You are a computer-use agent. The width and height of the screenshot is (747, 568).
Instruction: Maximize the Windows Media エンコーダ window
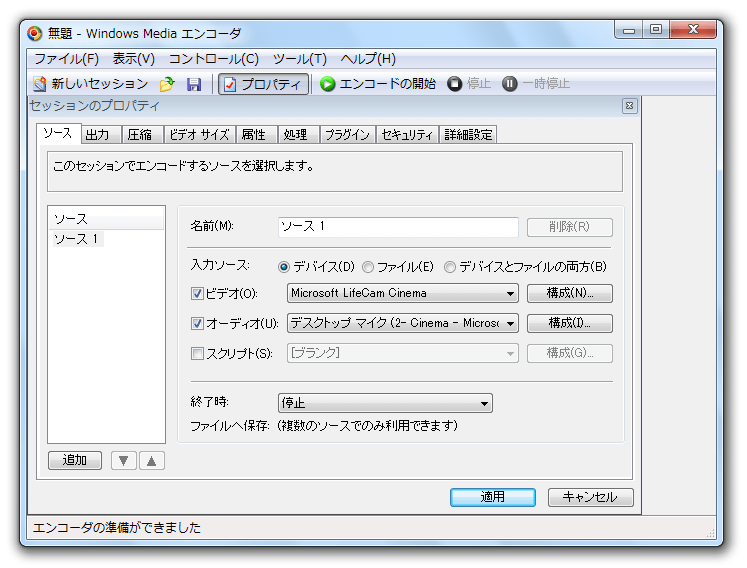pyautogui.click(x=656, y=30)
